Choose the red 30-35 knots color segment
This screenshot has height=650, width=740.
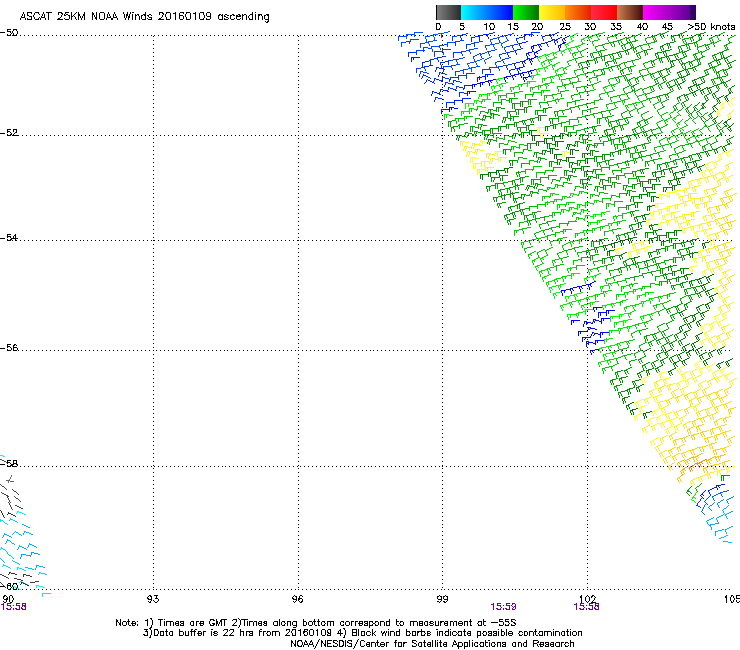pos(604,12)
